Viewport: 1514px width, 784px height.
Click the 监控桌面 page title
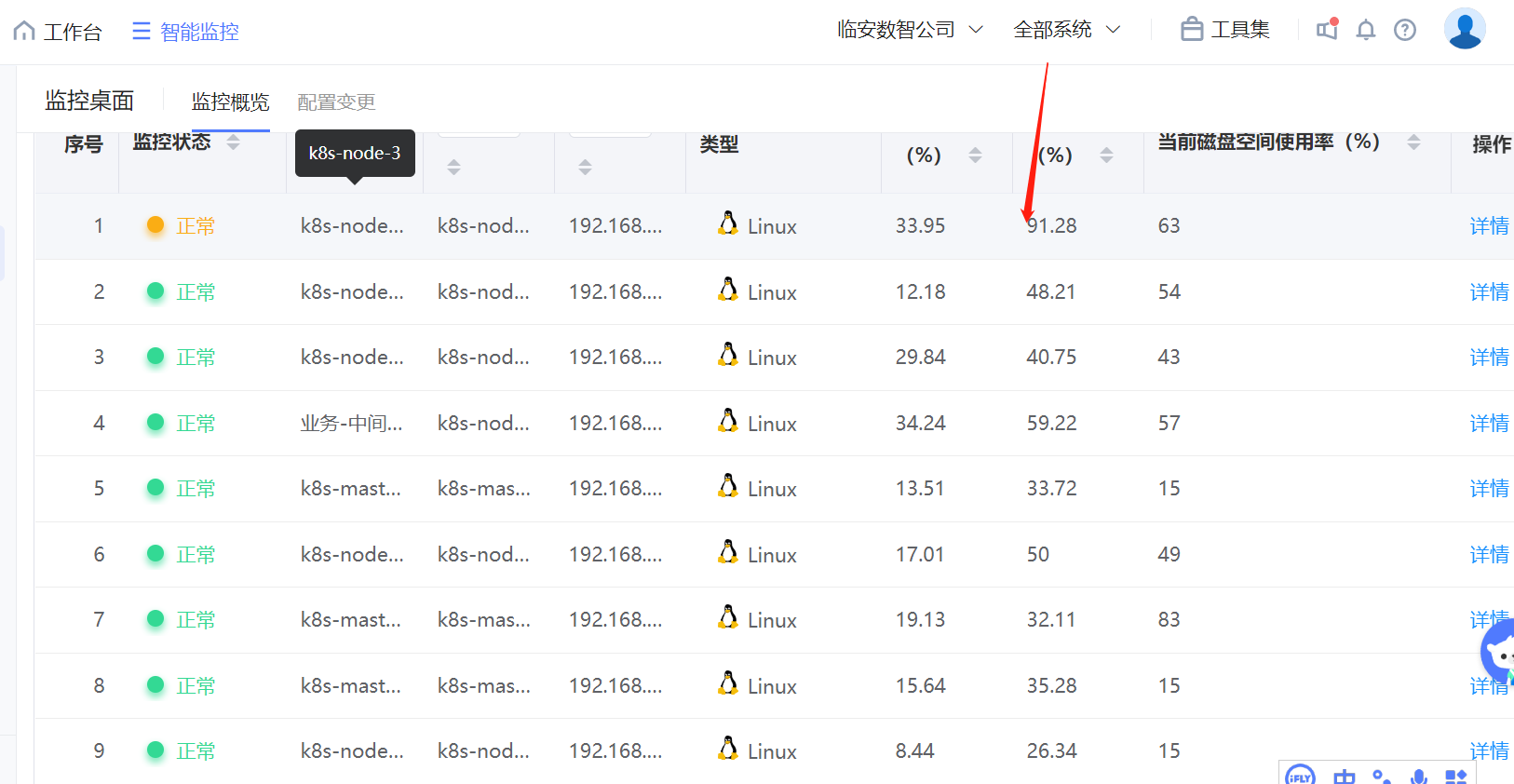[89, 101]
